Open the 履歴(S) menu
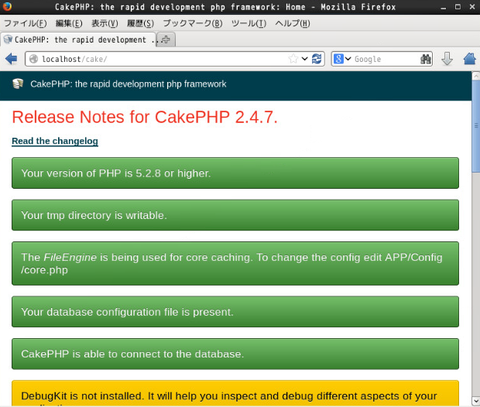The width and height of the screenshot is (480, 407). click(140, 23)
